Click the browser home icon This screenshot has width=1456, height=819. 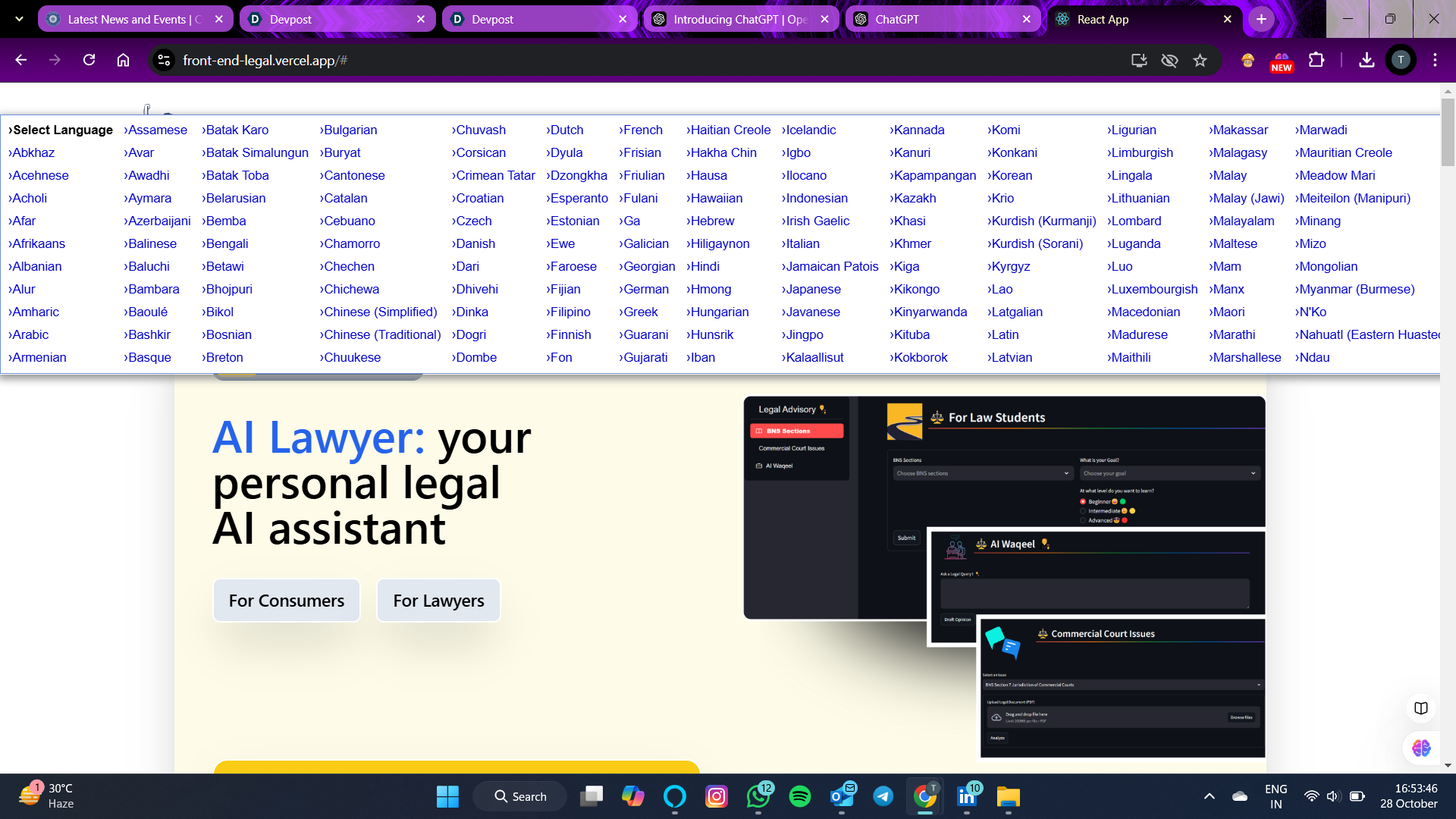pyautogui.click(x=123, y=60)
